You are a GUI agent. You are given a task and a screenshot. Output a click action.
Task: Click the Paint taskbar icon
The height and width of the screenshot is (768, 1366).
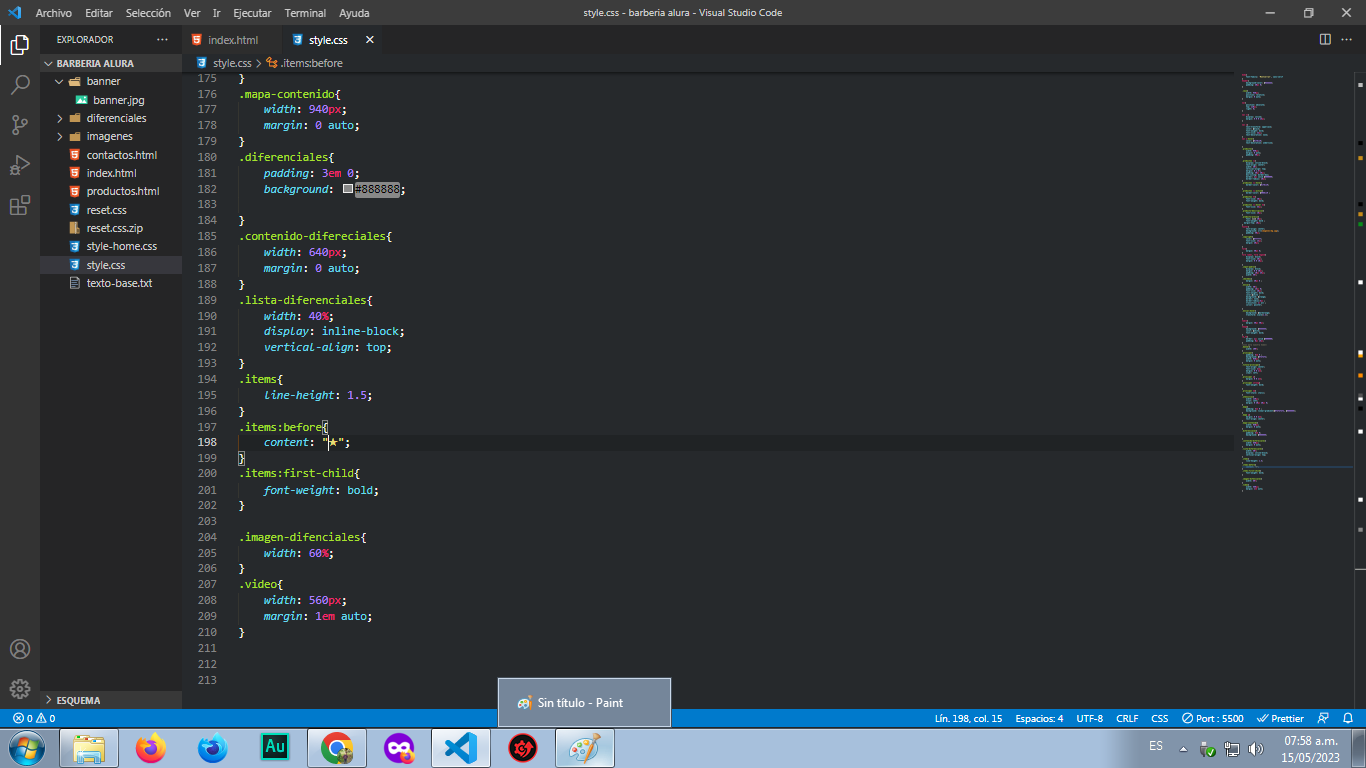[585, 748]
